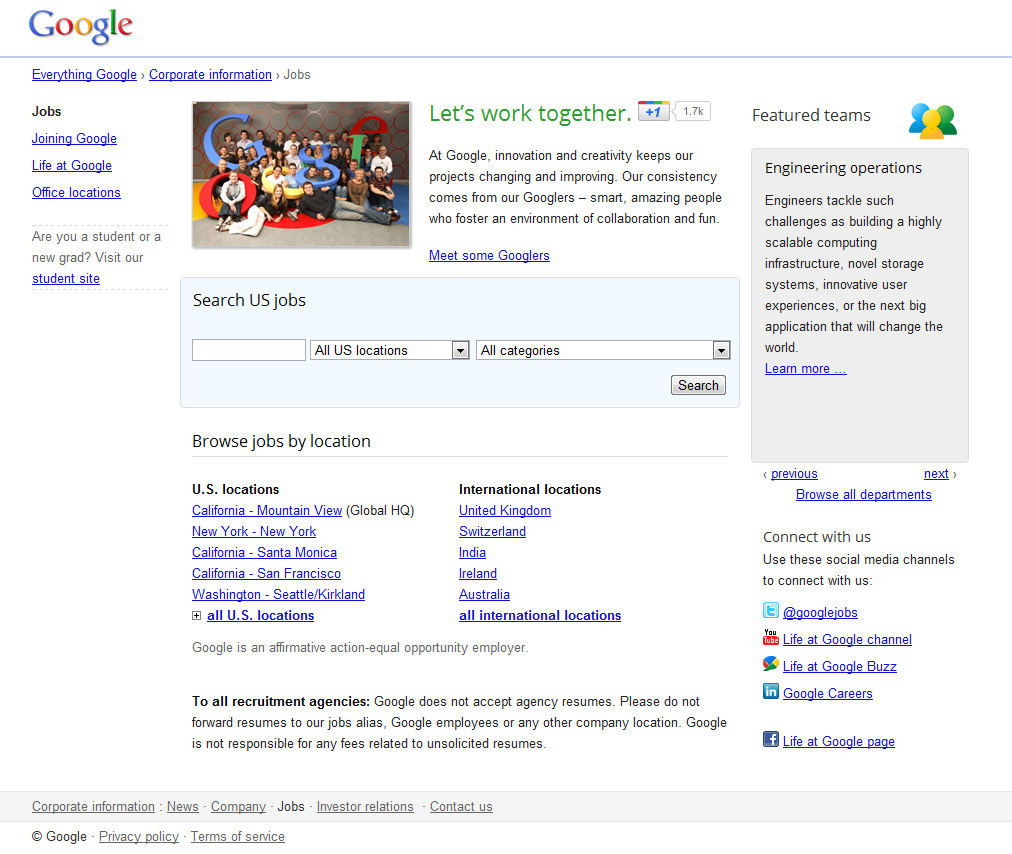Open Life at Google Buzz link
Screen dimensions: 1012x854
(x=840, y=667)
